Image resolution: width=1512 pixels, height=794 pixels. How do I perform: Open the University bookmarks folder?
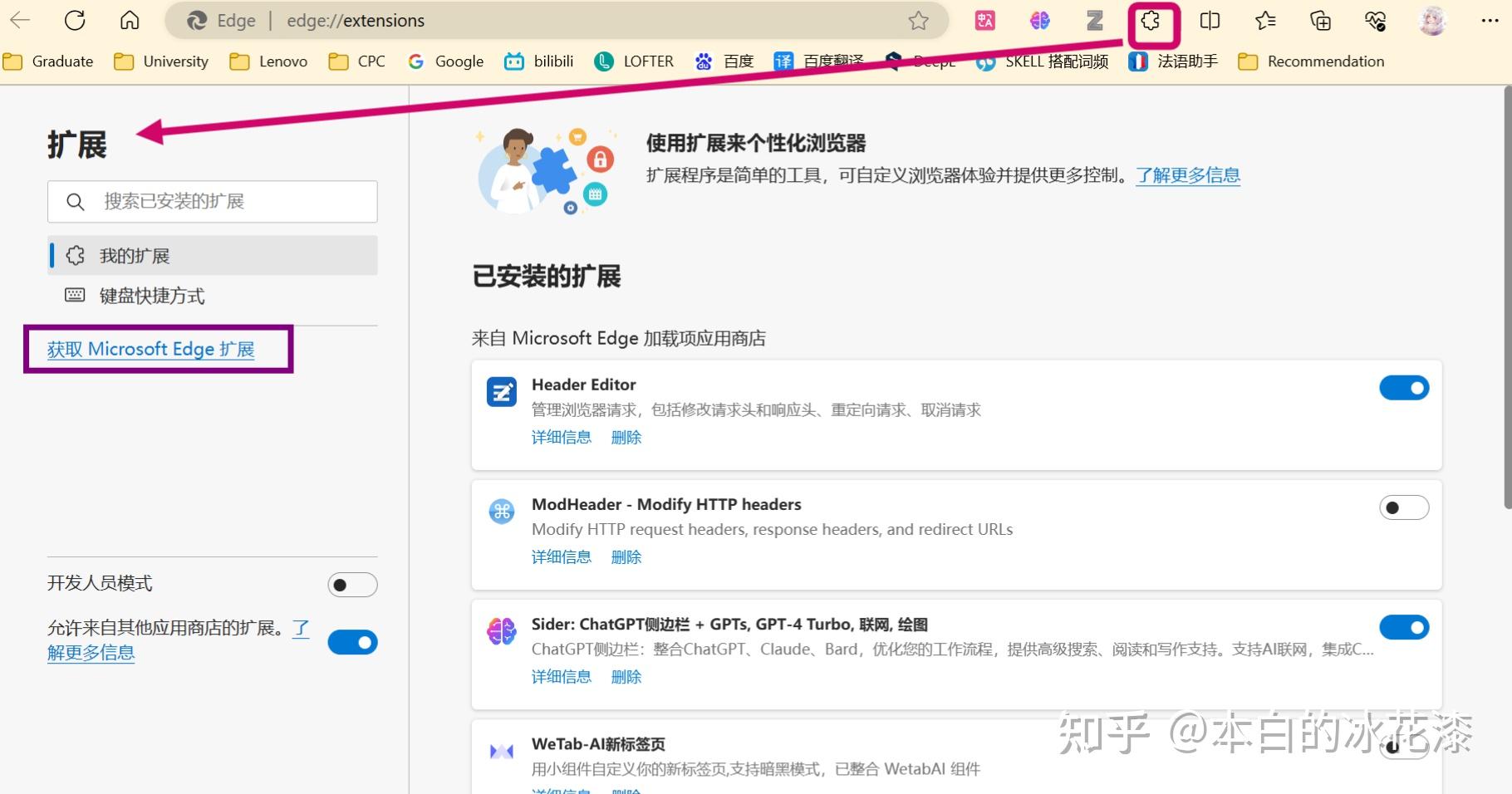click(161, 61)
